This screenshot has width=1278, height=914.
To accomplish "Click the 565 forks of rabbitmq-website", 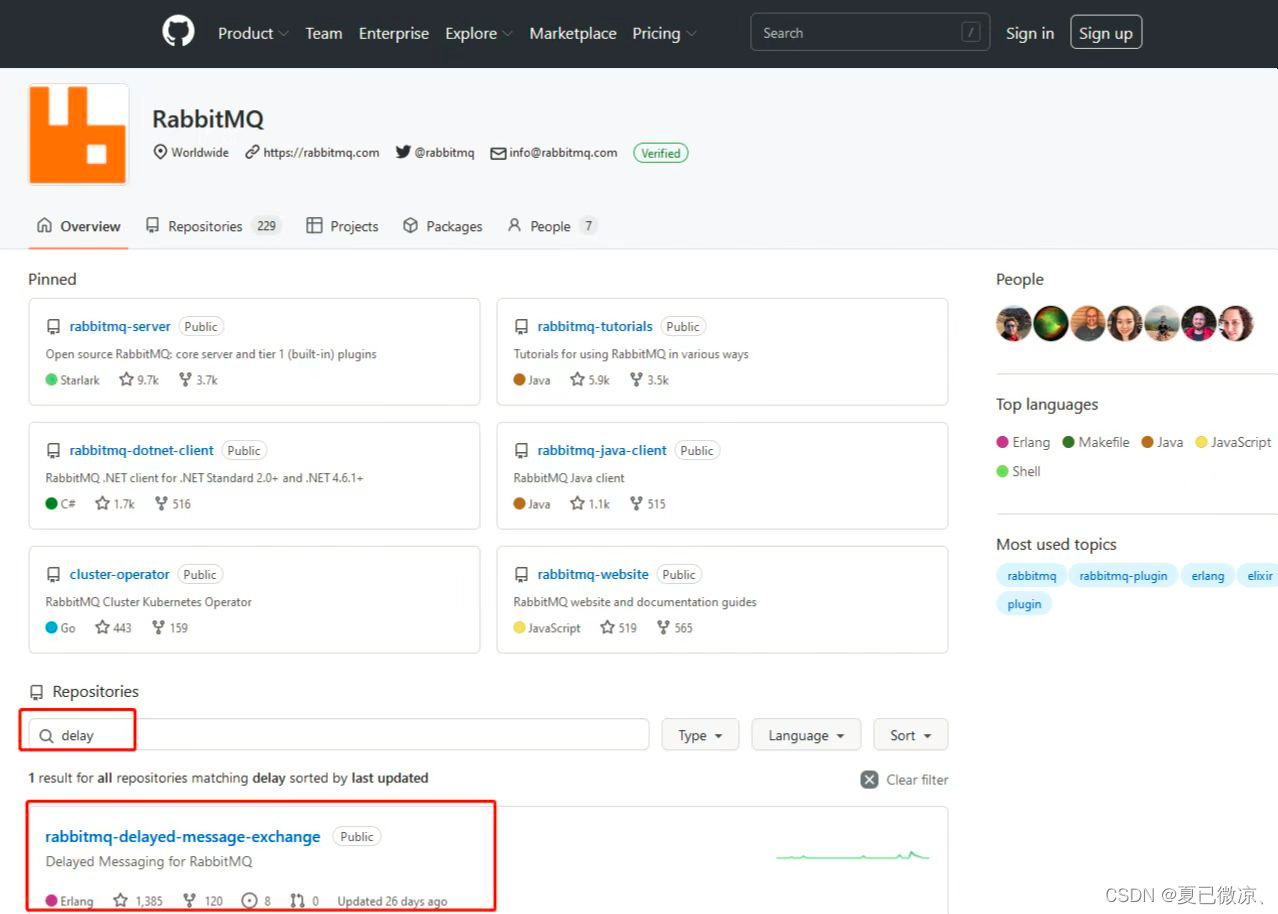I will (x=675, y=628).
